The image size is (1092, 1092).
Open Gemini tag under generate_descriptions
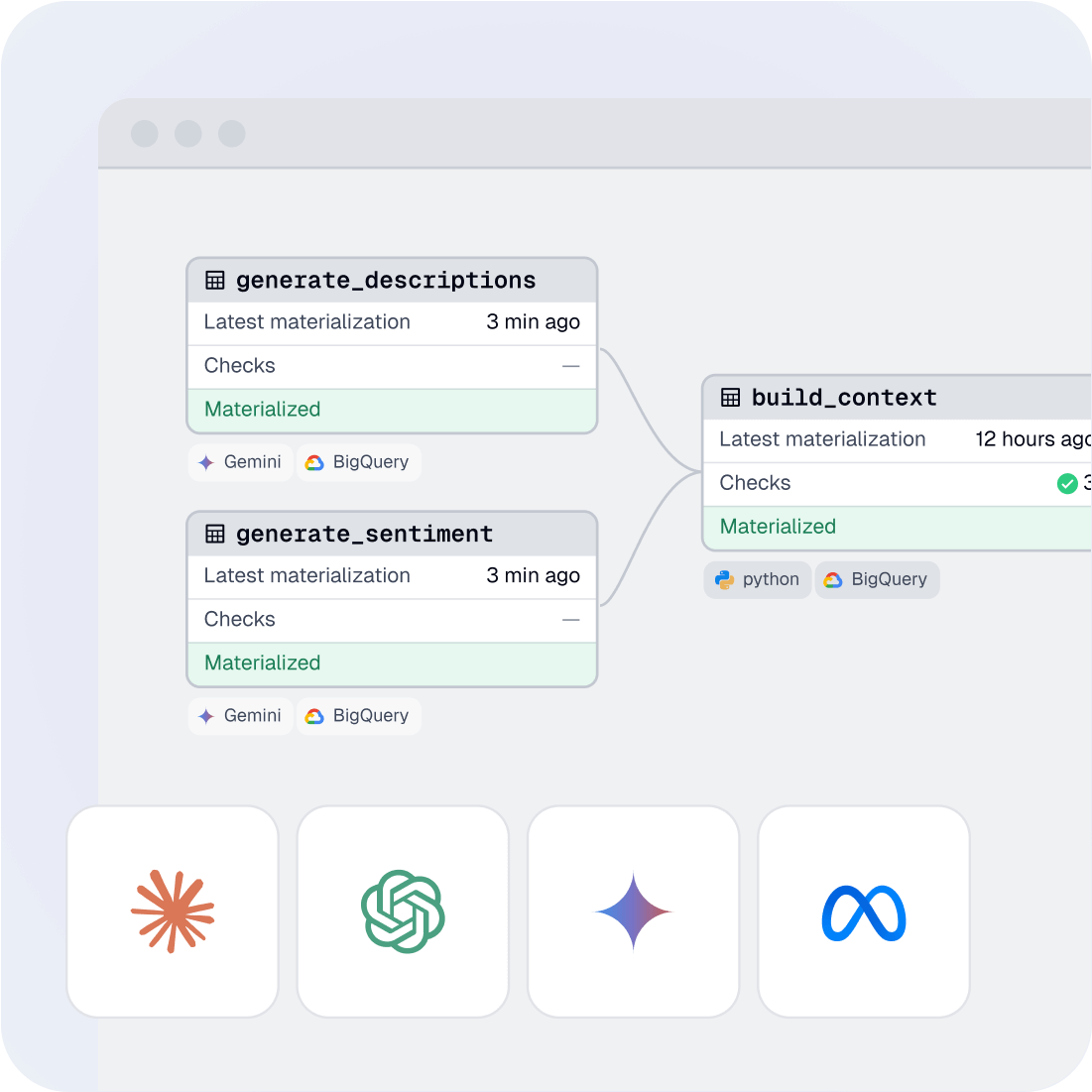click(x=240, y=462)
